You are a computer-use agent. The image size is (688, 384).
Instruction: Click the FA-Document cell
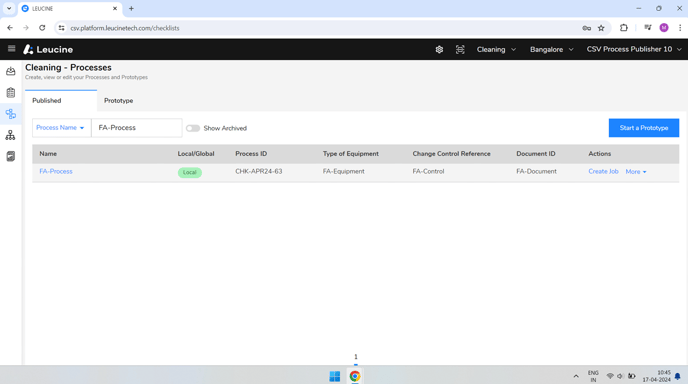[x=536, y=171]
